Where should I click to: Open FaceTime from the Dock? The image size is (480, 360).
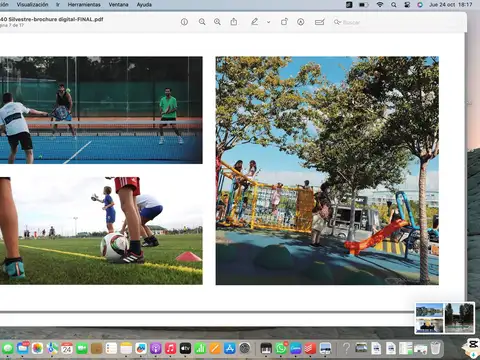[x=82, y=349]
